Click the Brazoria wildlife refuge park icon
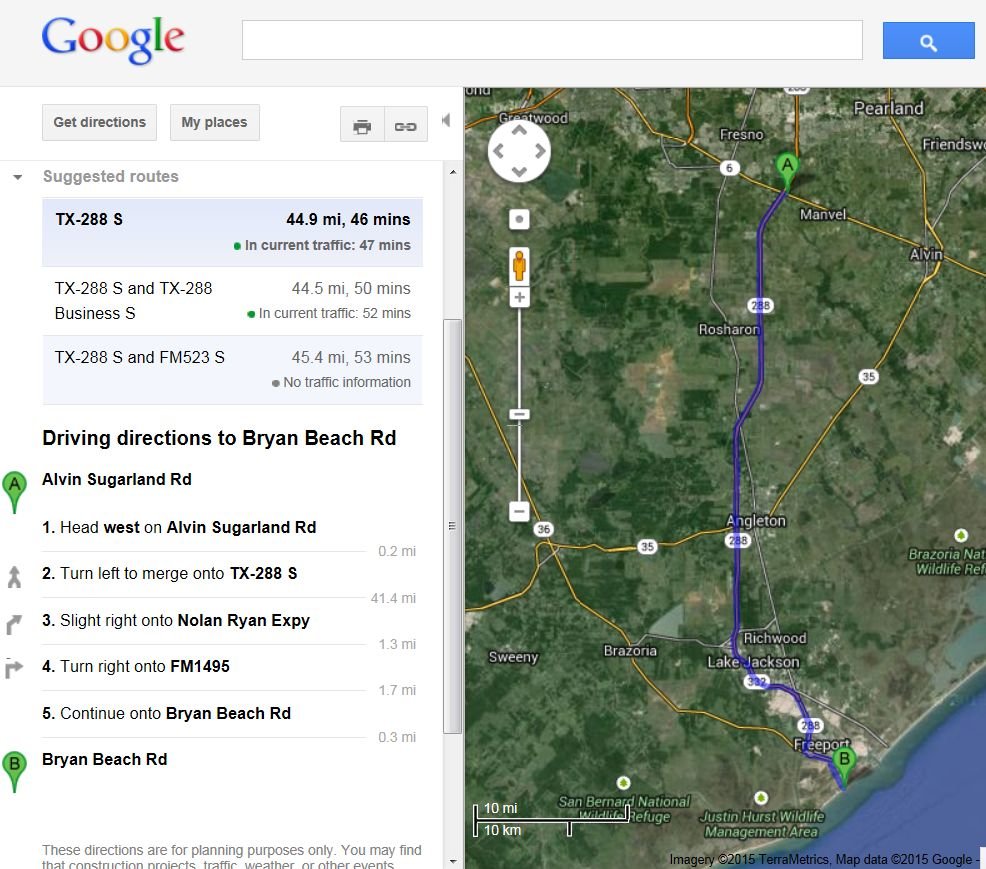 [x=961, y=535]
